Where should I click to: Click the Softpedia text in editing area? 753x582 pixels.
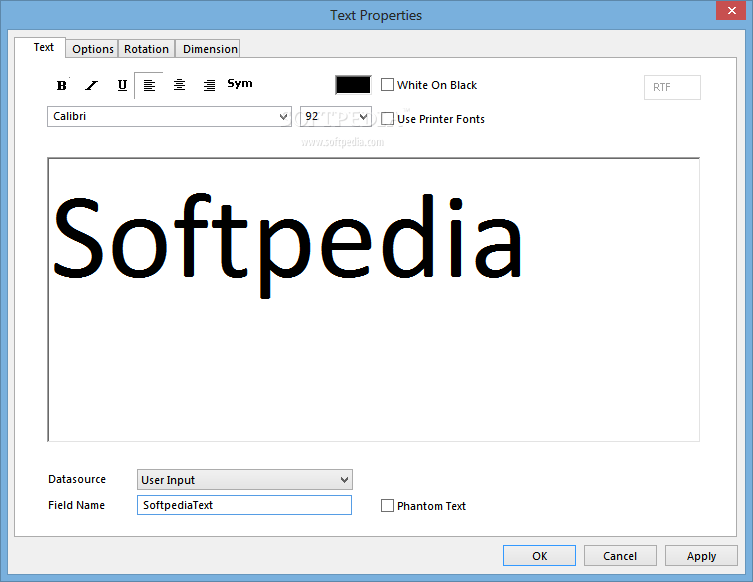tap(288, 244)
